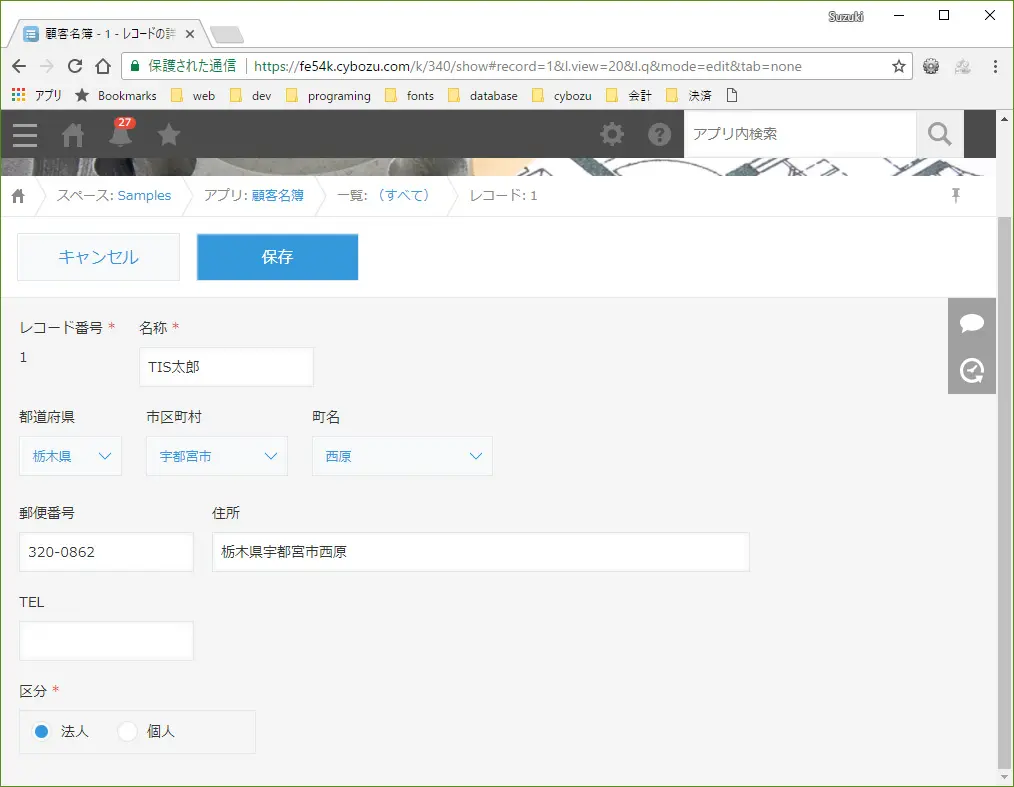Open the kintone hamburger menu icon
Viewport: 1014px width, 787px height.
pos(25,135)
